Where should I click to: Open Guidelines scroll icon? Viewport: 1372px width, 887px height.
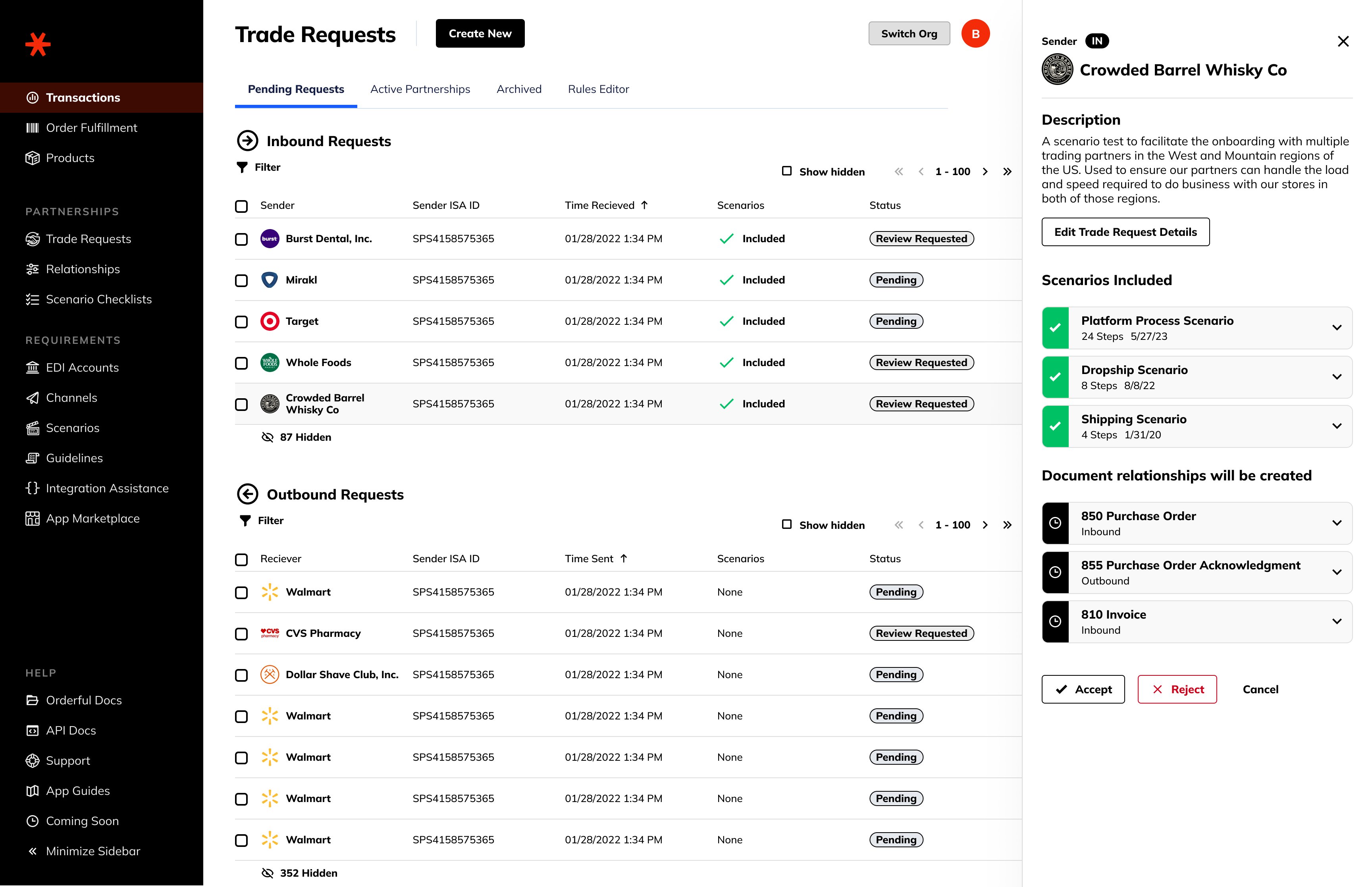33,459
